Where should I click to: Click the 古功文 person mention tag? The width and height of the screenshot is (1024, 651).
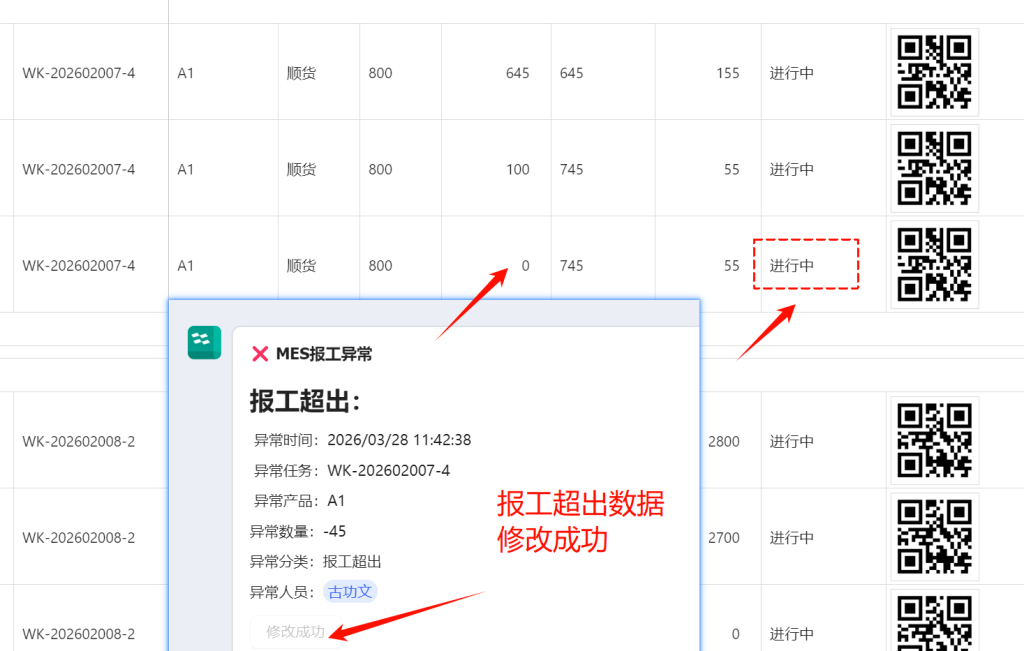350,592
